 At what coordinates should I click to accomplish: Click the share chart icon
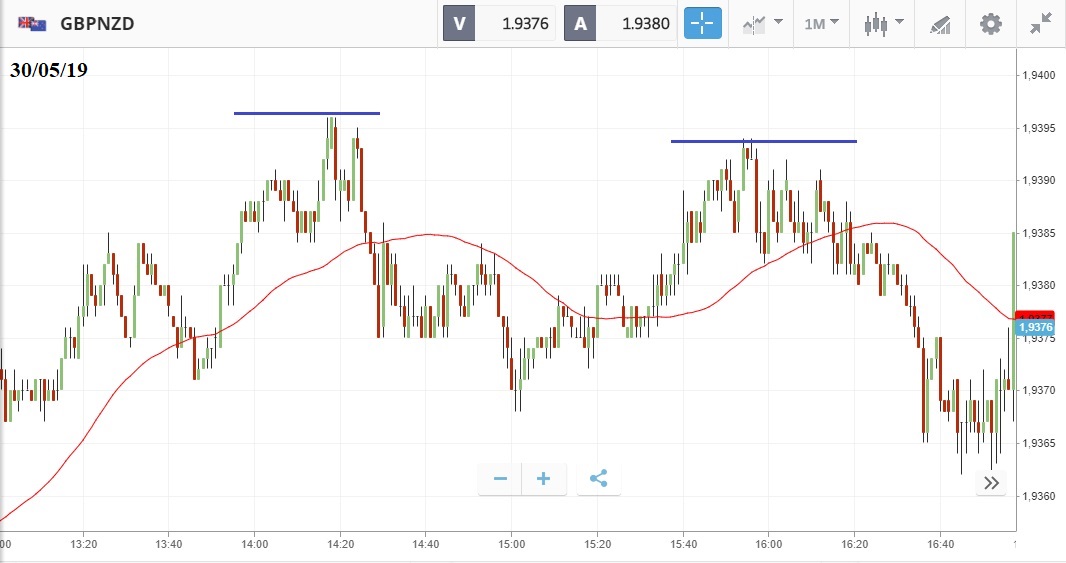click(598, 479)
